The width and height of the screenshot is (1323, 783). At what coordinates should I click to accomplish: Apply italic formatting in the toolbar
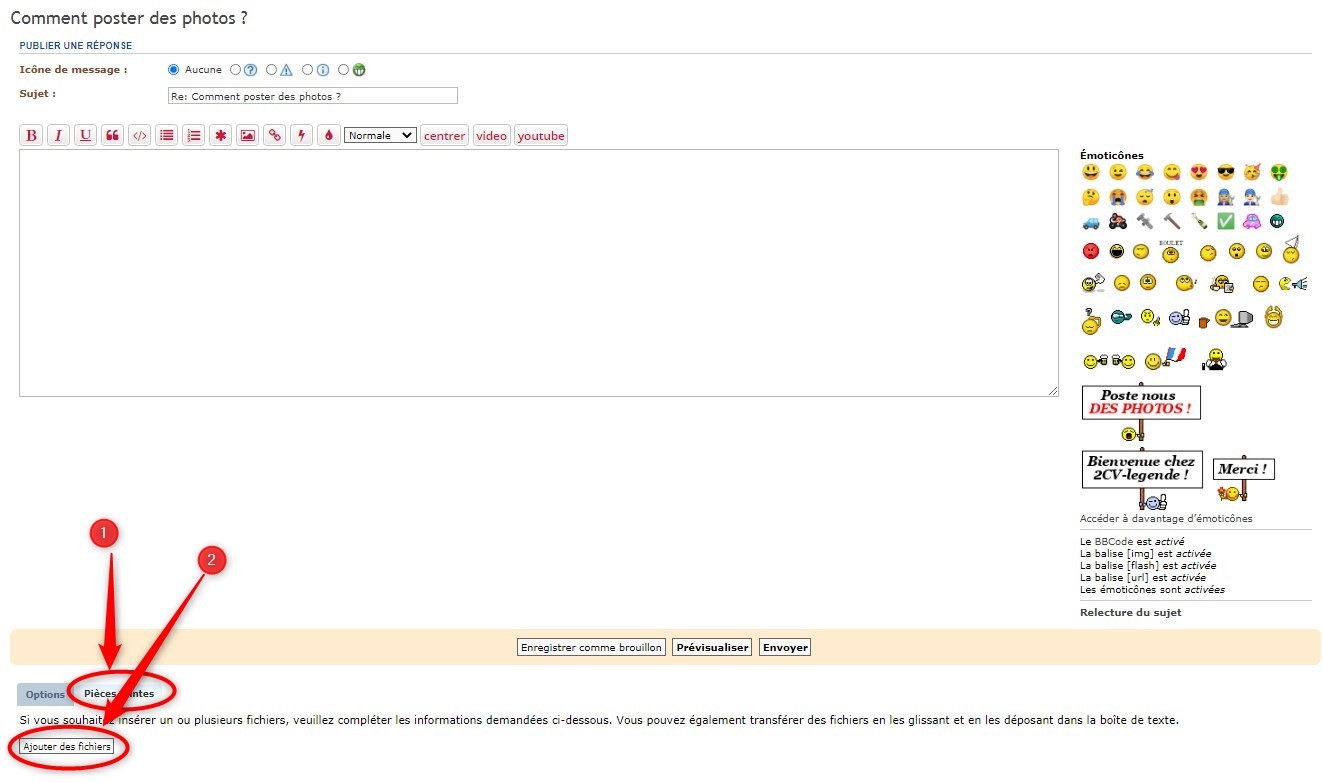[x=58, y=136]
